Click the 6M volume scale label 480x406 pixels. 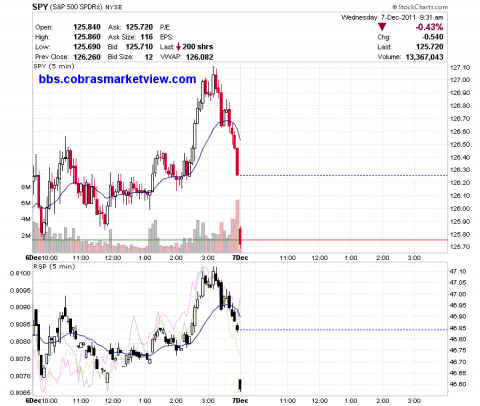click(x=26, y=203)
